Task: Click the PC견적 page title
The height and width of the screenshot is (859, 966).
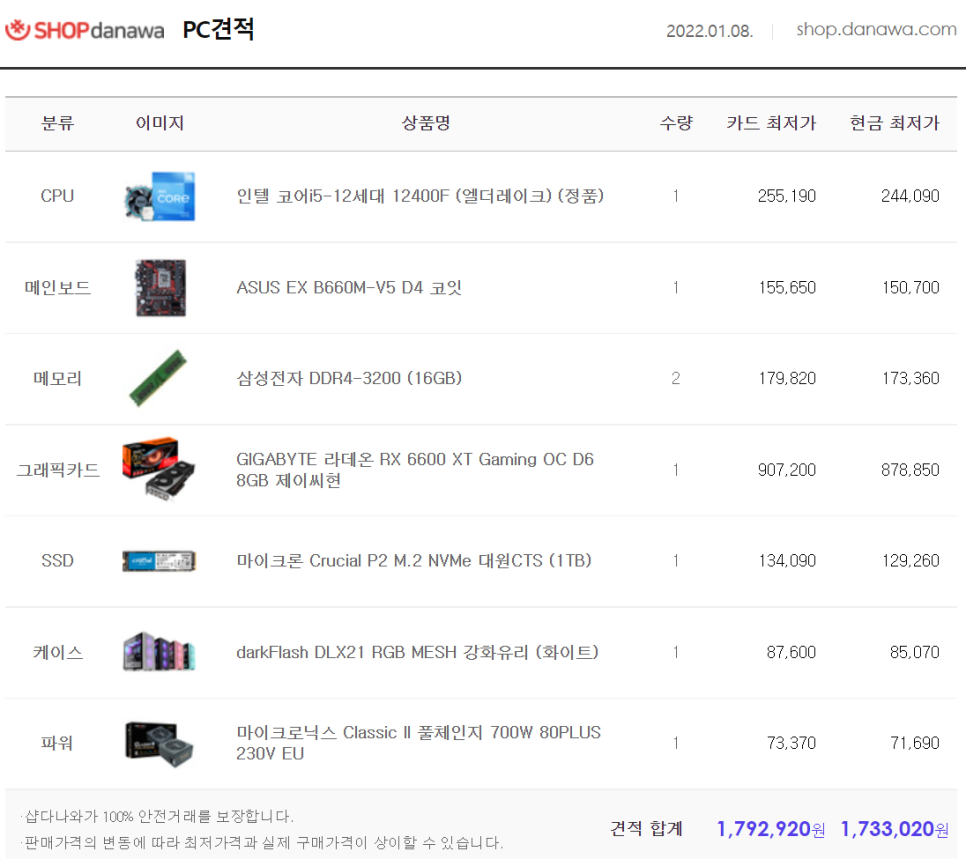Action: 218,29
